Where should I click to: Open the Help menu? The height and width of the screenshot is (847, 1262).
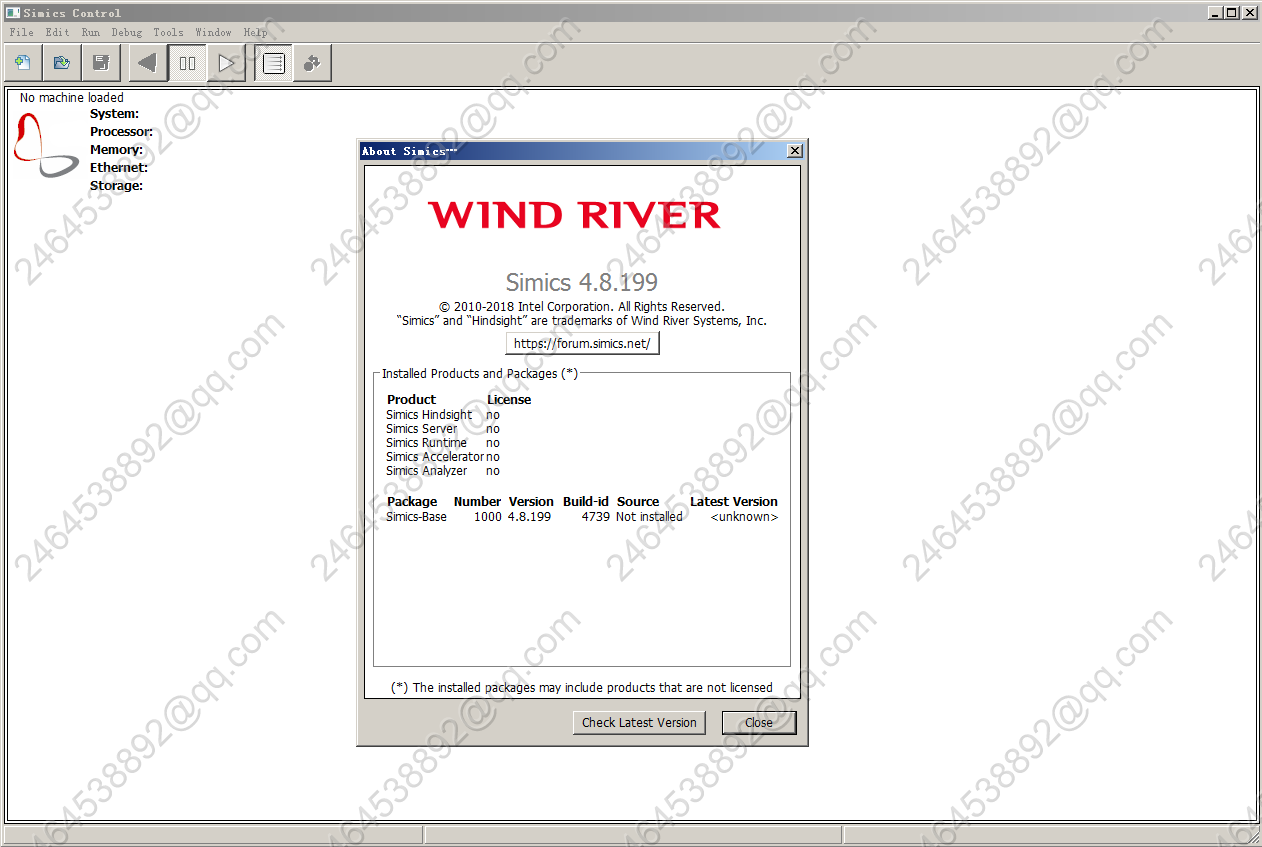256,32
